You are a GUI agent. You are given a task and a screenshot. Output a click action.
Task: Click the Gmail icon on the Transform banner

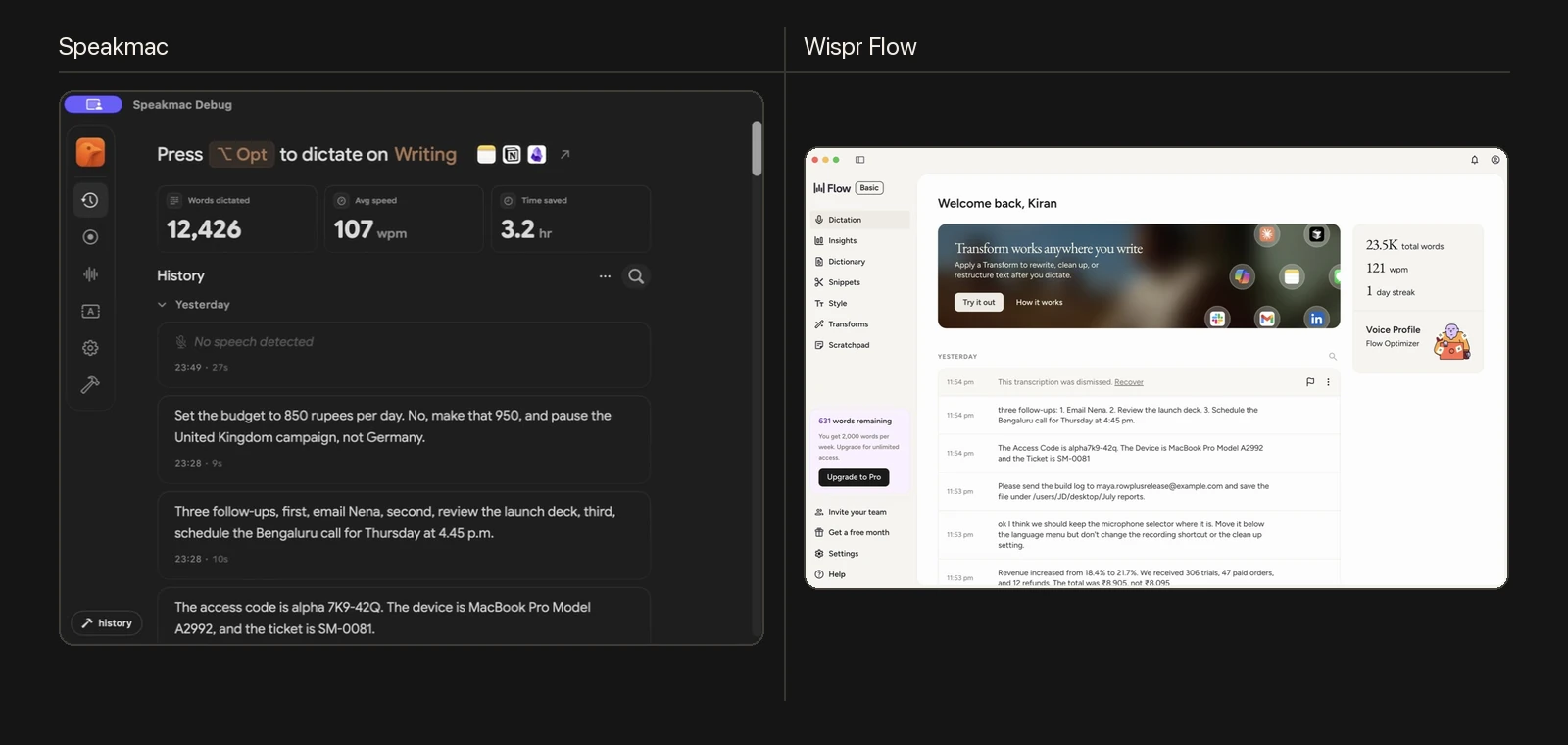[1267, 319]
